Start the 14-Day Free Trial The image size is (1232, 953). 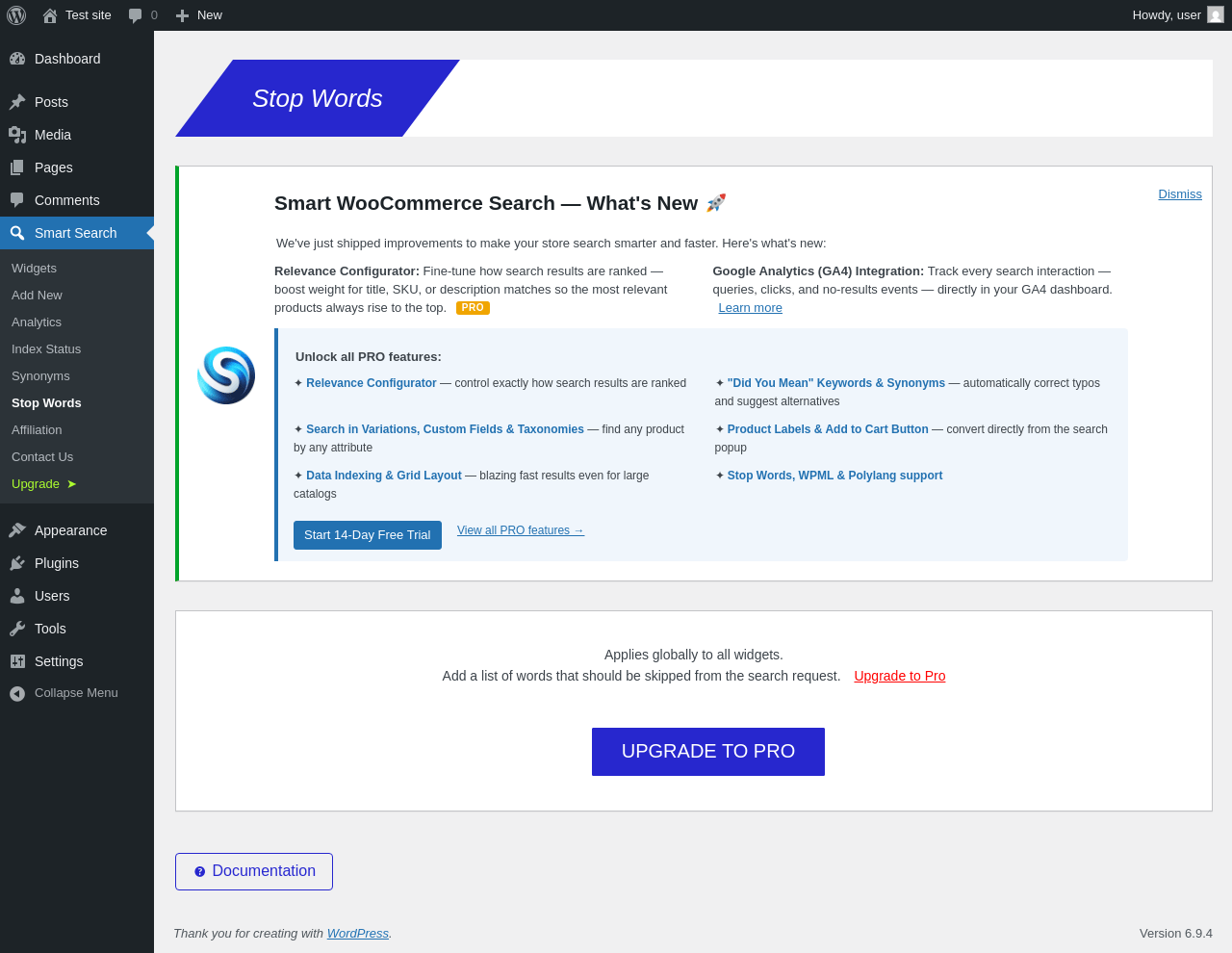[368, 535]
